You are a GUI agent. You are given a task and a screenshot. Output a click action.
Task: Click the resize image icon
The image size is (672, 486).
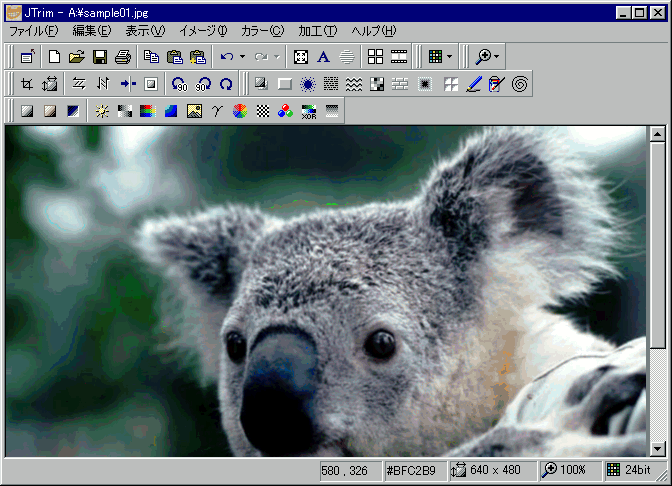pyautogui.click(x=50, y=84)
